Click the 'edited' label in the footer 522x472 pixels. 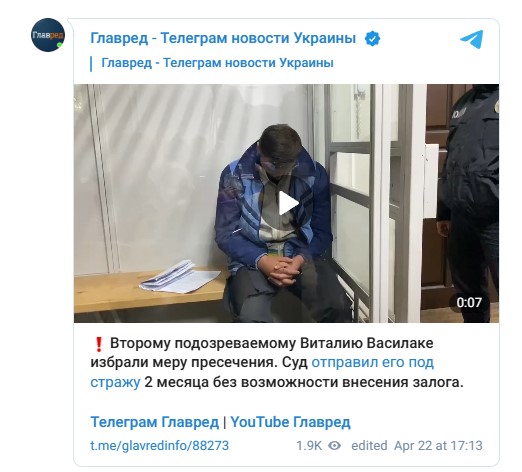pos(369,446)
